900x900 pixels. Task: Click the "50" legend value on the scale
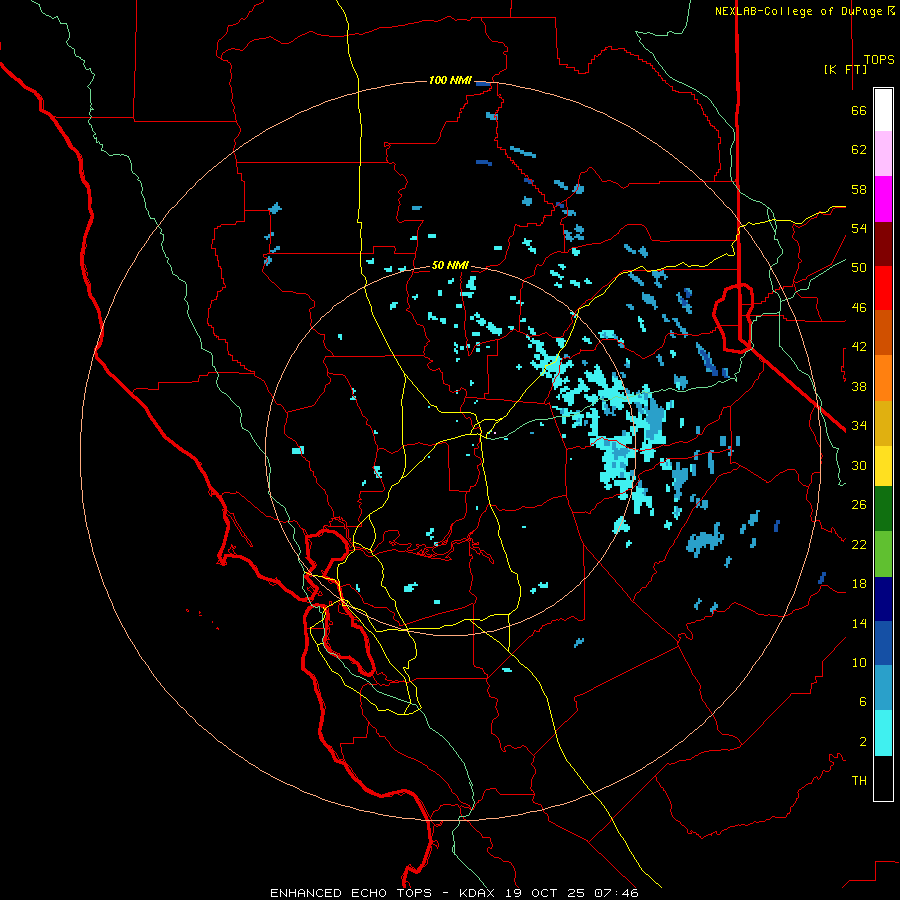tap(859, 268)
